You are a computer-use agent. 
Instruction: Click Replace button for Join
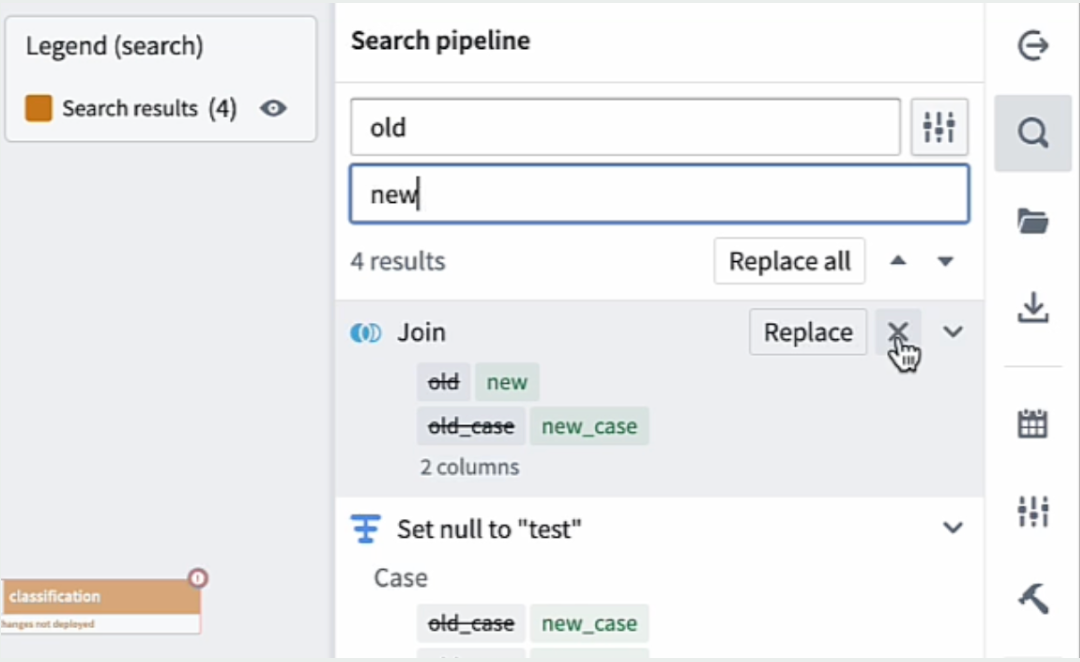click(x=808, y=332)
